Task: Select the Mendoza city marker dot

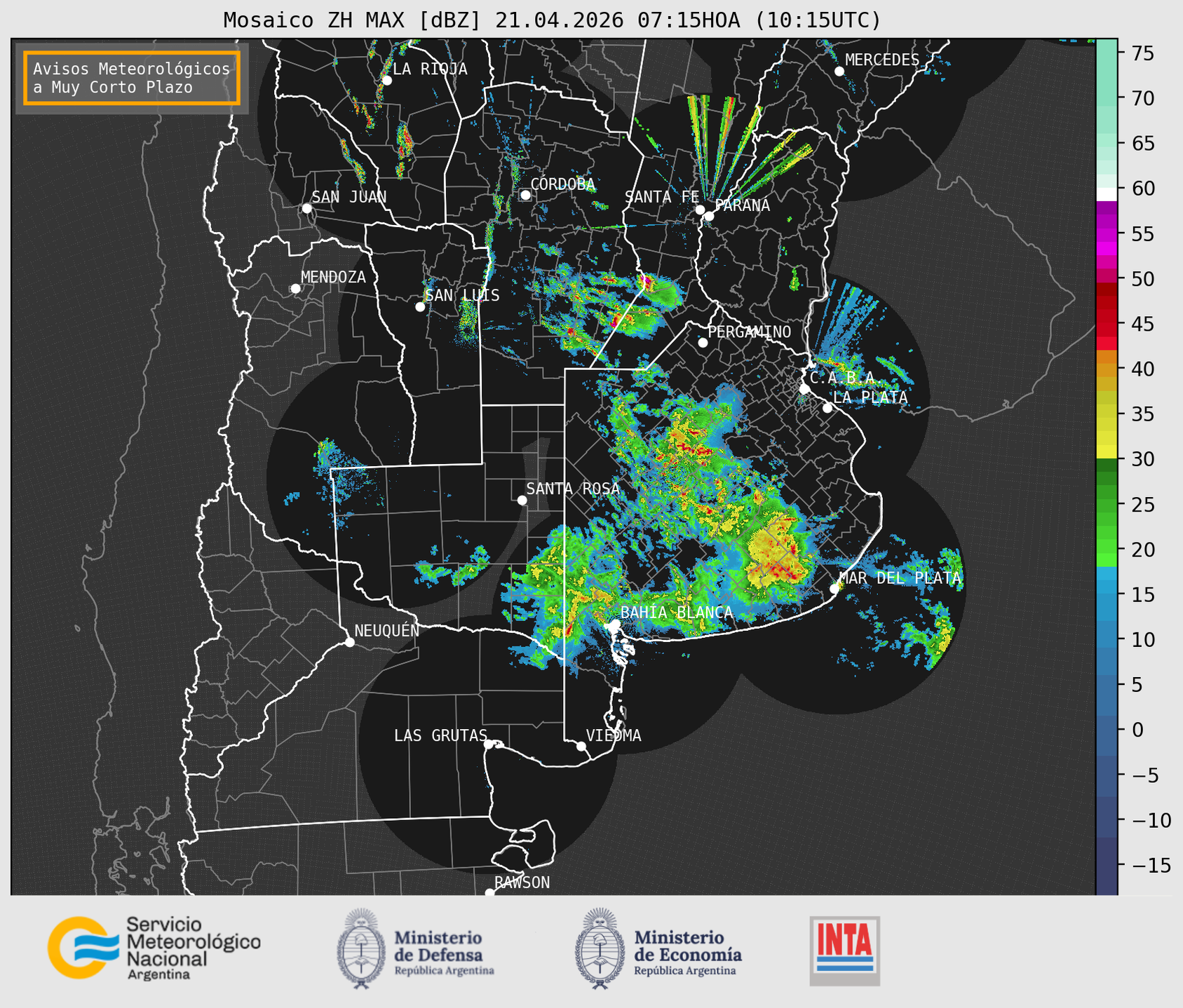Action: click(x=295, y=289)
